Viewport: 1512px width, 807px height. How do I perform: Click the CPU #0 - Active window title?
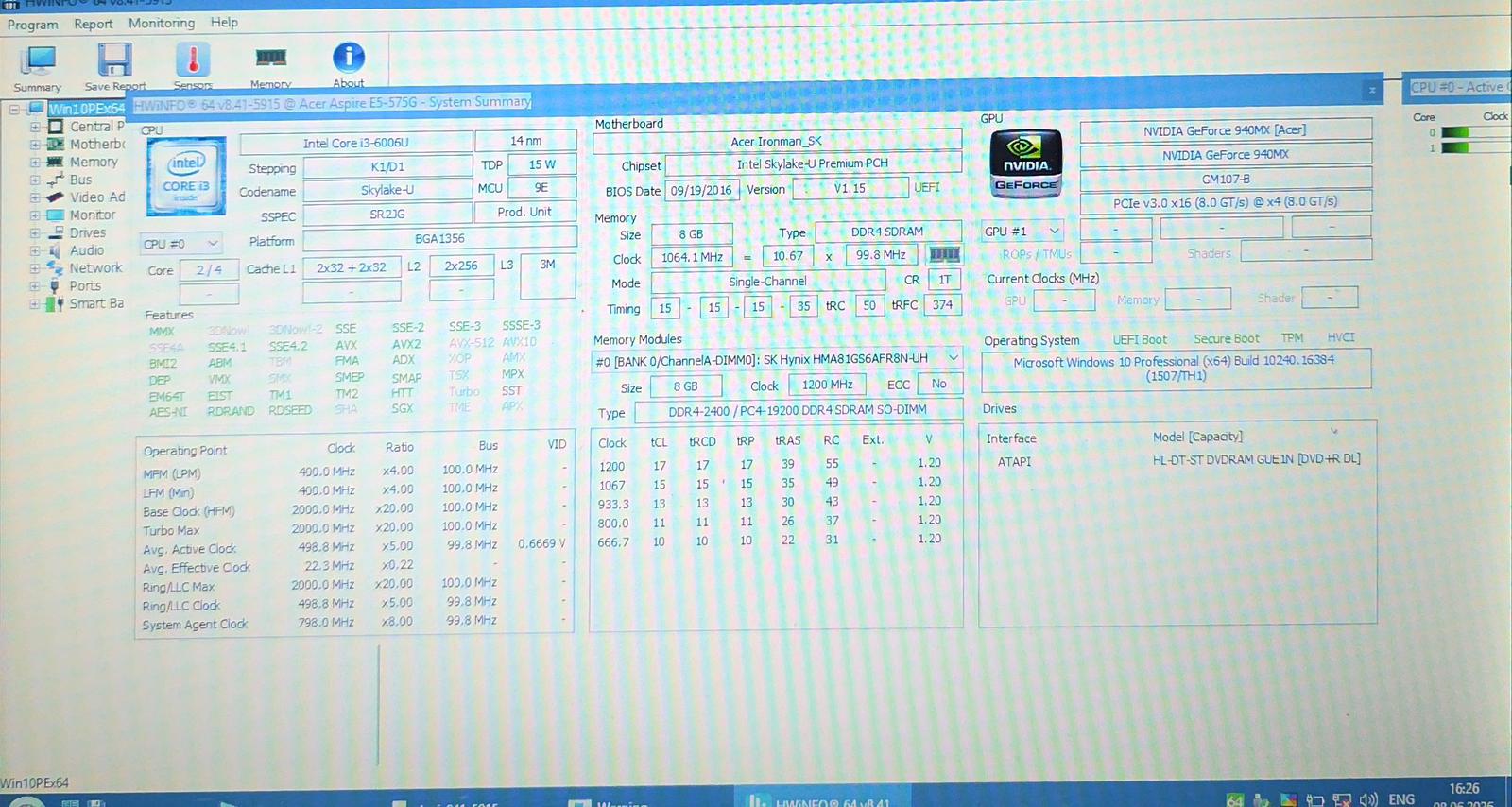1458,87
